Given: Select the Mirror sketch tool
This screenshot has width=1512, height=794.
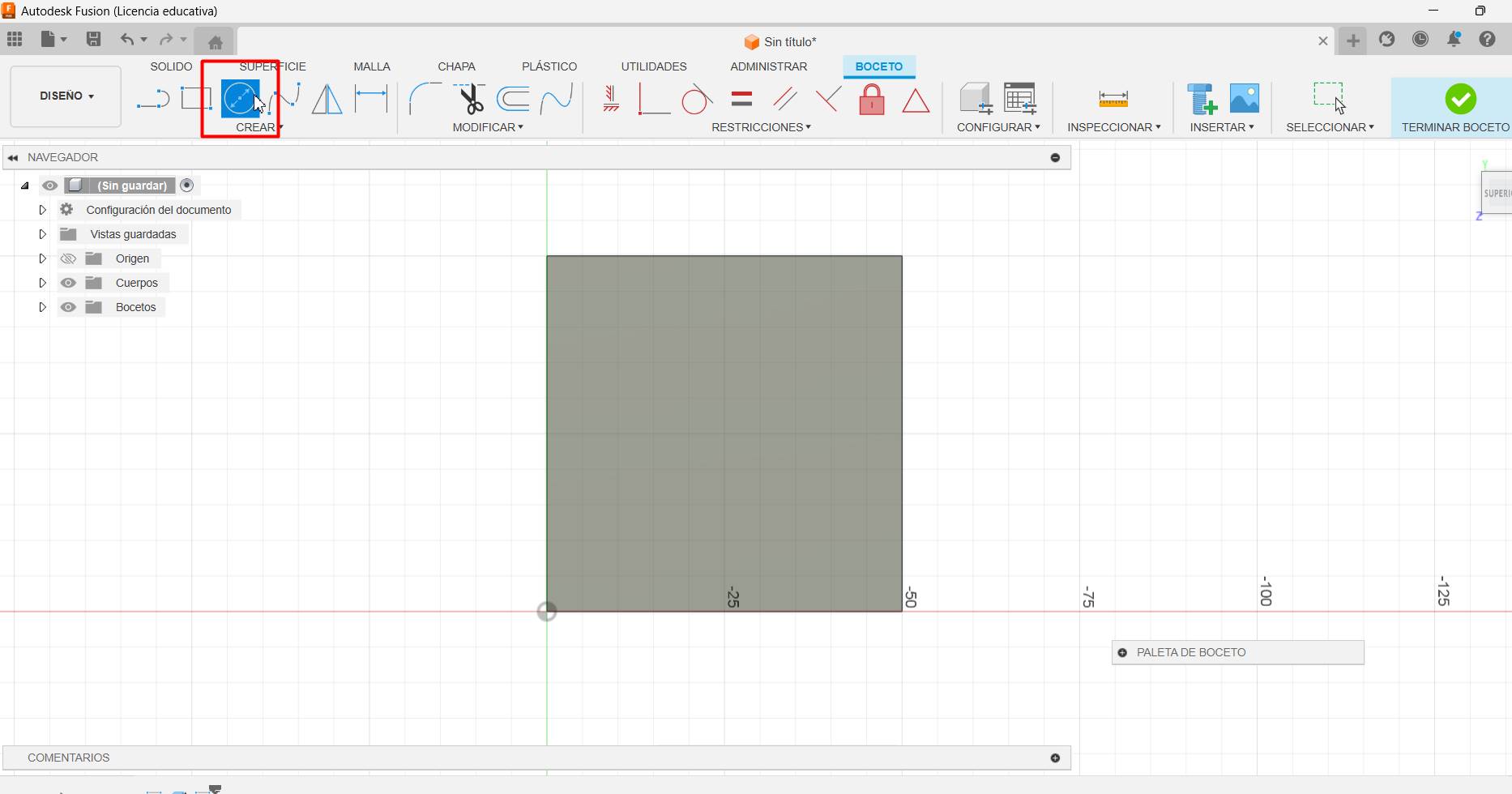Looking at the screenshot, I should click(327, 99).
